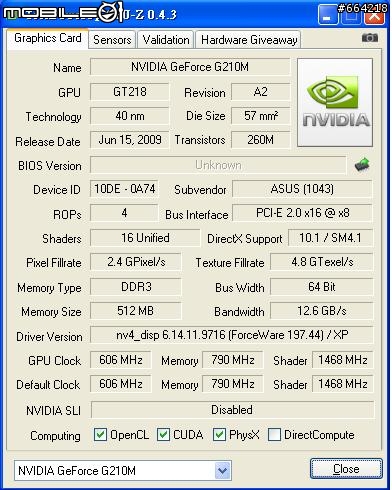Select the Graphics Card tab
Screen dimensions: 392x490
(x=48, y=39)
